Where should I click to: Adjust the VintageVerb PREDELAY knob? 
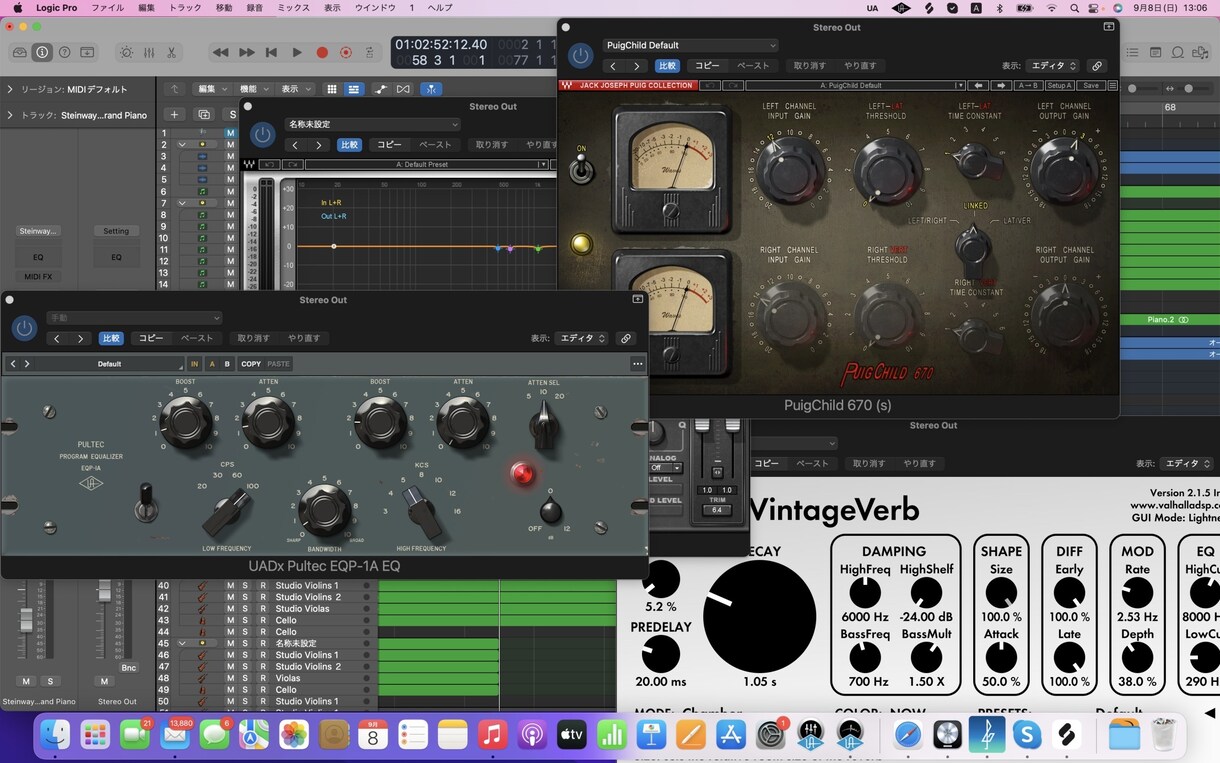660,655
